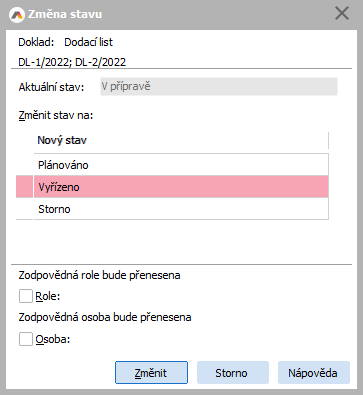This screenshot has width=363, height=395.
Task: Cancel using the bottom Storno button
Action: (x=233, y=373)
